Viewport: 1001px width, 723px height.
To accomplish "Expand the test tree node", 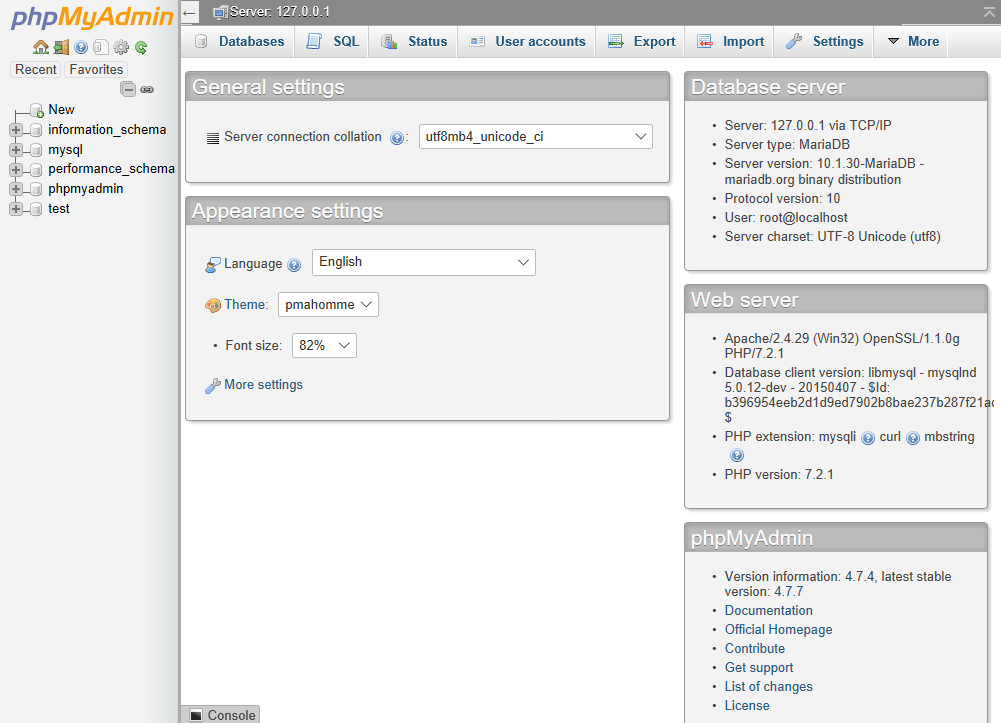I will pyautogui.click(x=16, y=209).
